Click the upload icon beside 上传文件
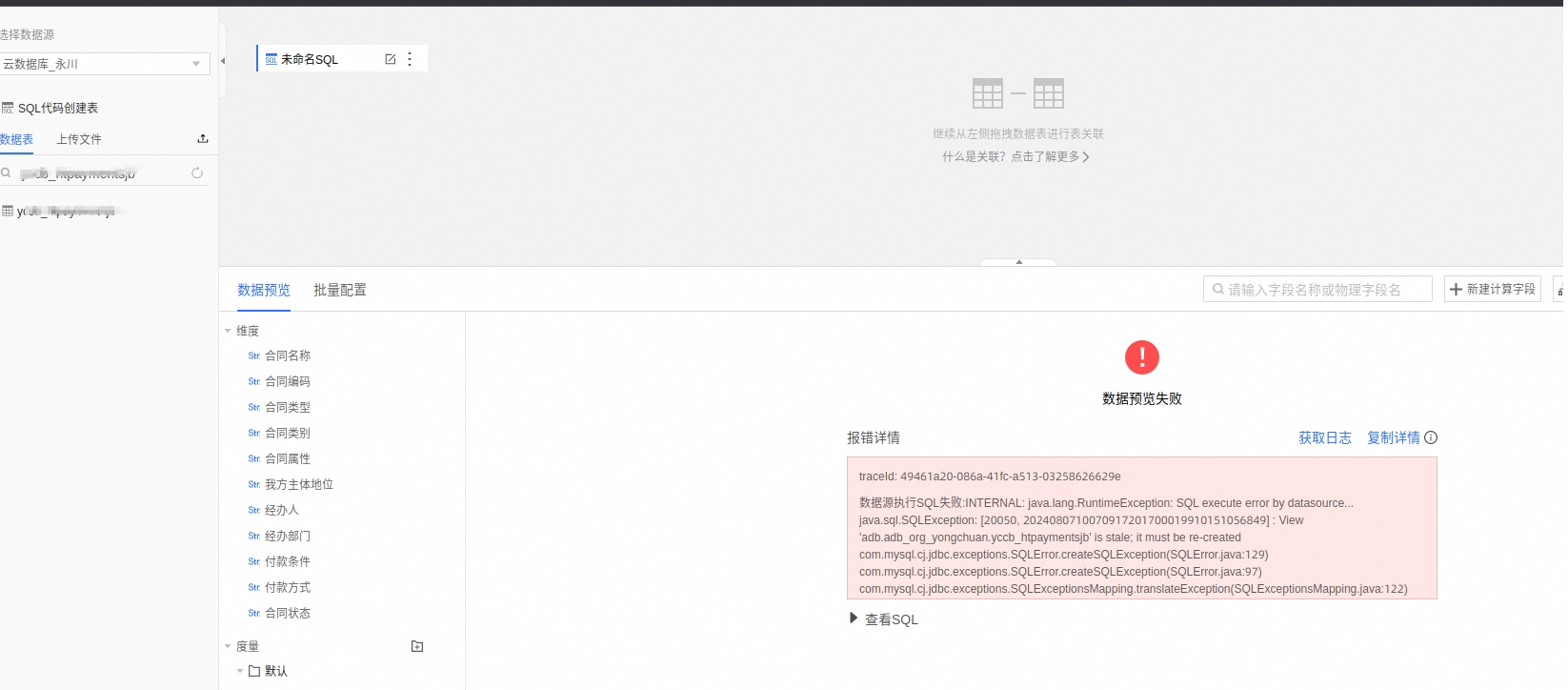 pos(202,139)
